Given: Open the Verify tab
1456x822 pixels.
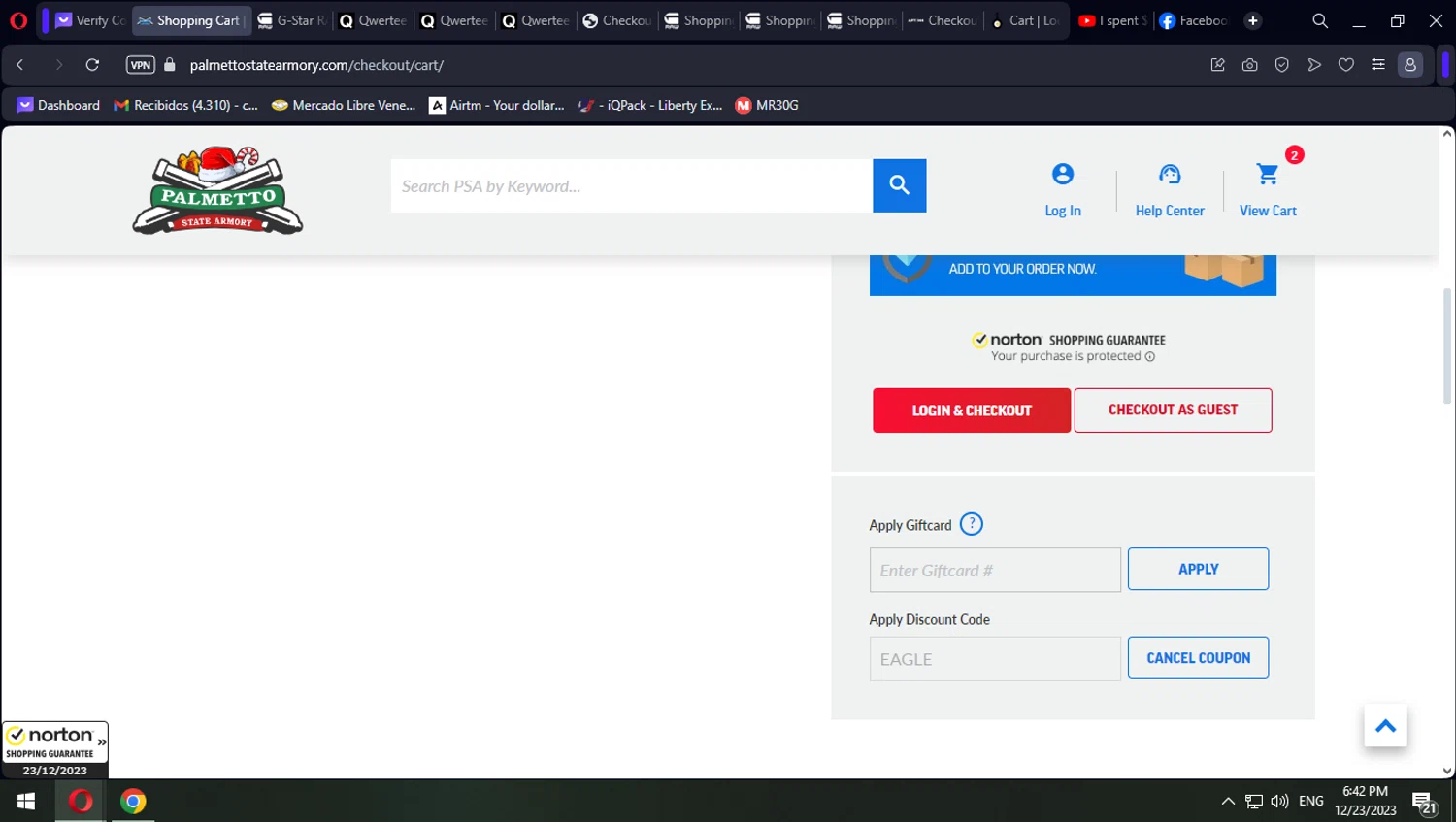Looking at the screenshot, I should [x=90, y=20].
